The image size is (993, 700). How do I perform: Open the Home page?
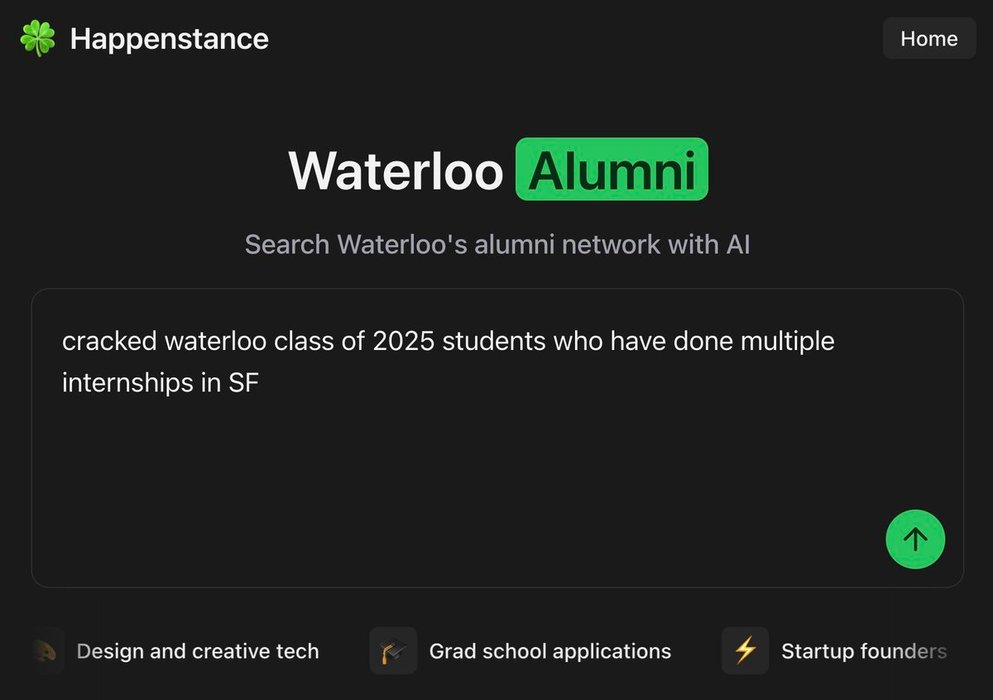coord(929,39)
